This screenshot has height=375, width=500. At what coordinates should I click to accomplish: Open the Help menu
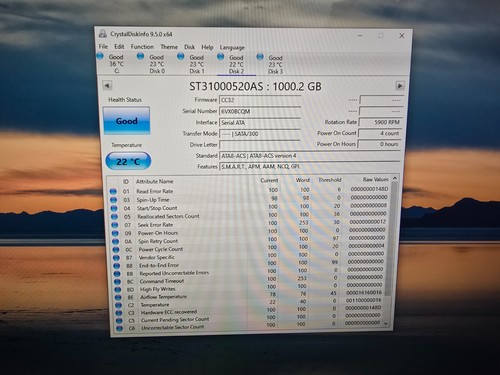207,47
